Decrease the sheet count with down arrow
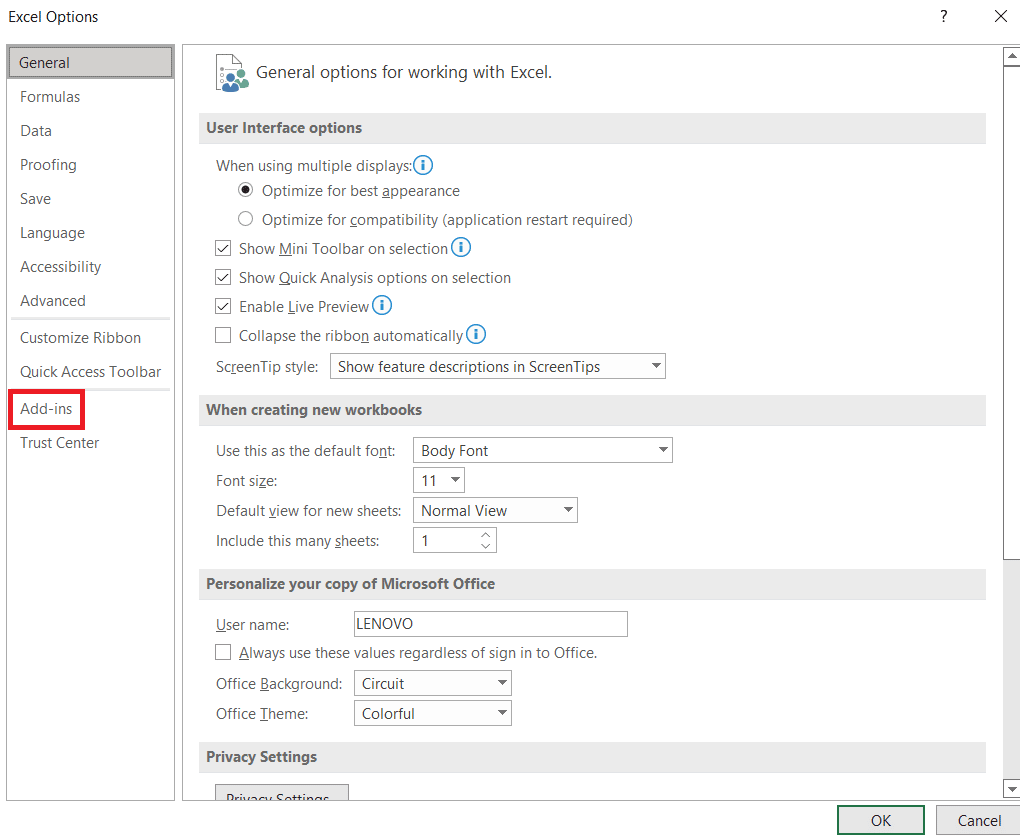 point(486,546)
